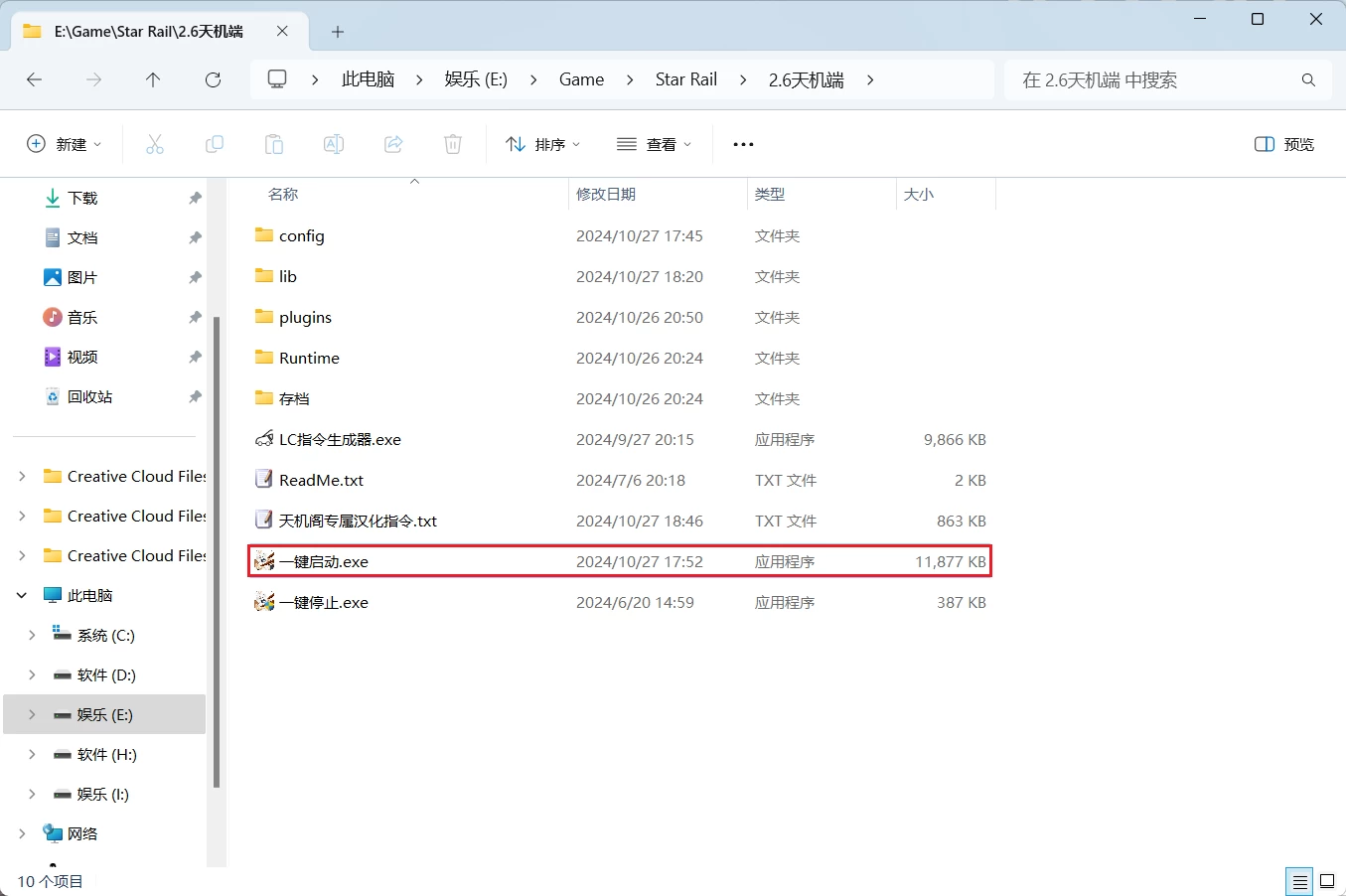This screenshot has height=896, width=1346.
Task: Click the plugins folder icon
Action: click(x=264, y=317)
